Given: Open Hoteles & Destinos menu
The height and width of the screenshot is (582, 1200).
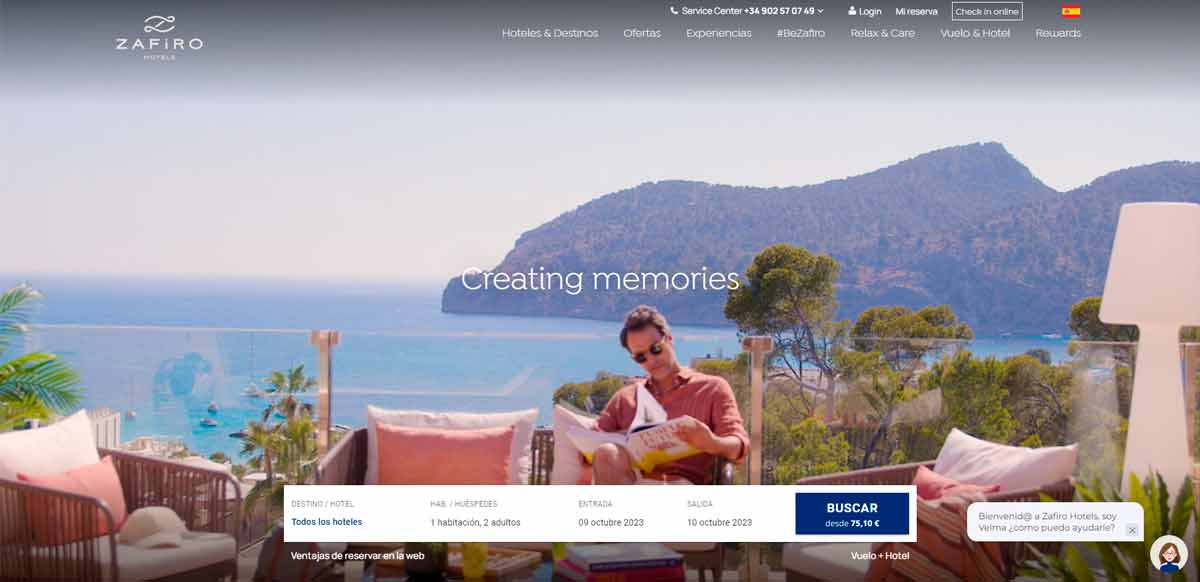Looking at the screenshot, I should point(550,33).
